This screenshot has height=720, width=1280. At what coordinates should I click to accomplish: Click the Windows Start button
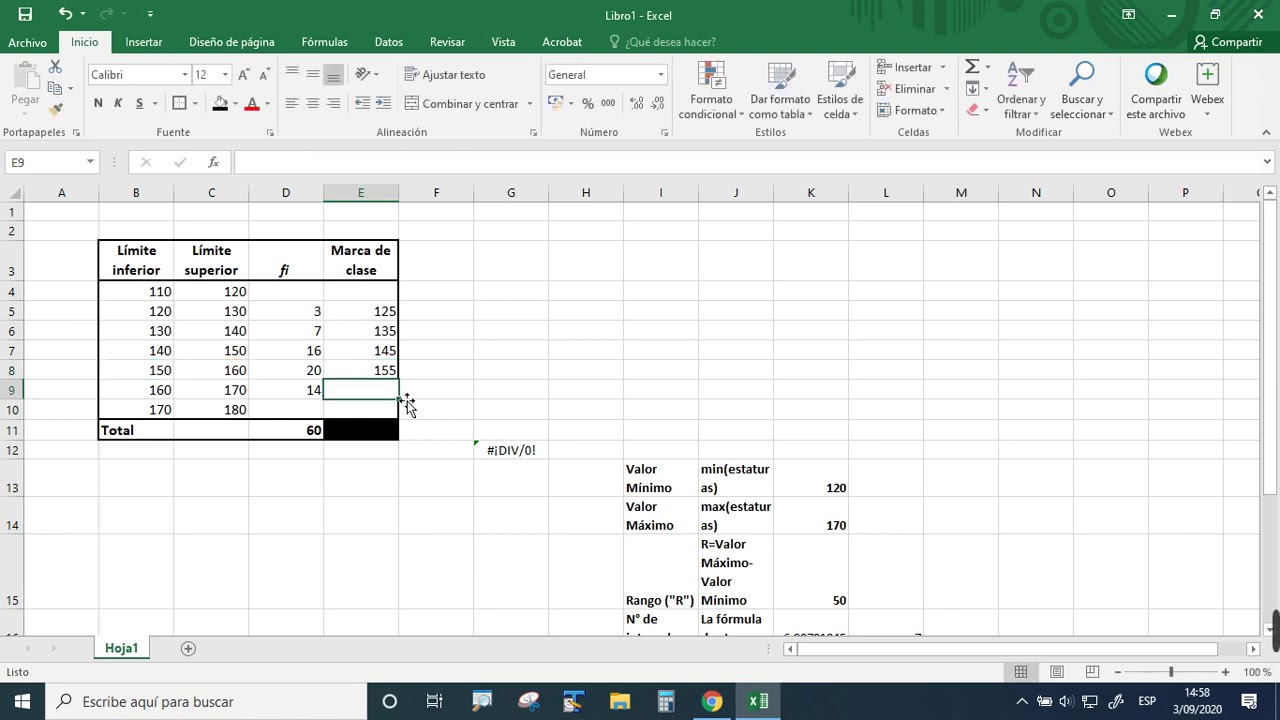click(x=22, y=701)
